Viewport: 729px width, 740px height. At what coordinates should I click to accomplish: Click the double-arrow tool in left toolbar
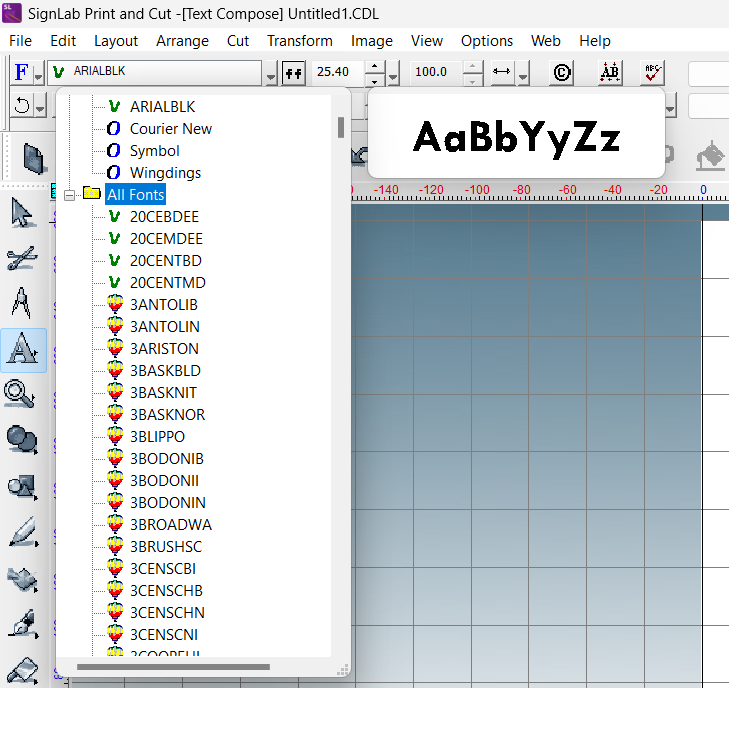tap(22, 579)
